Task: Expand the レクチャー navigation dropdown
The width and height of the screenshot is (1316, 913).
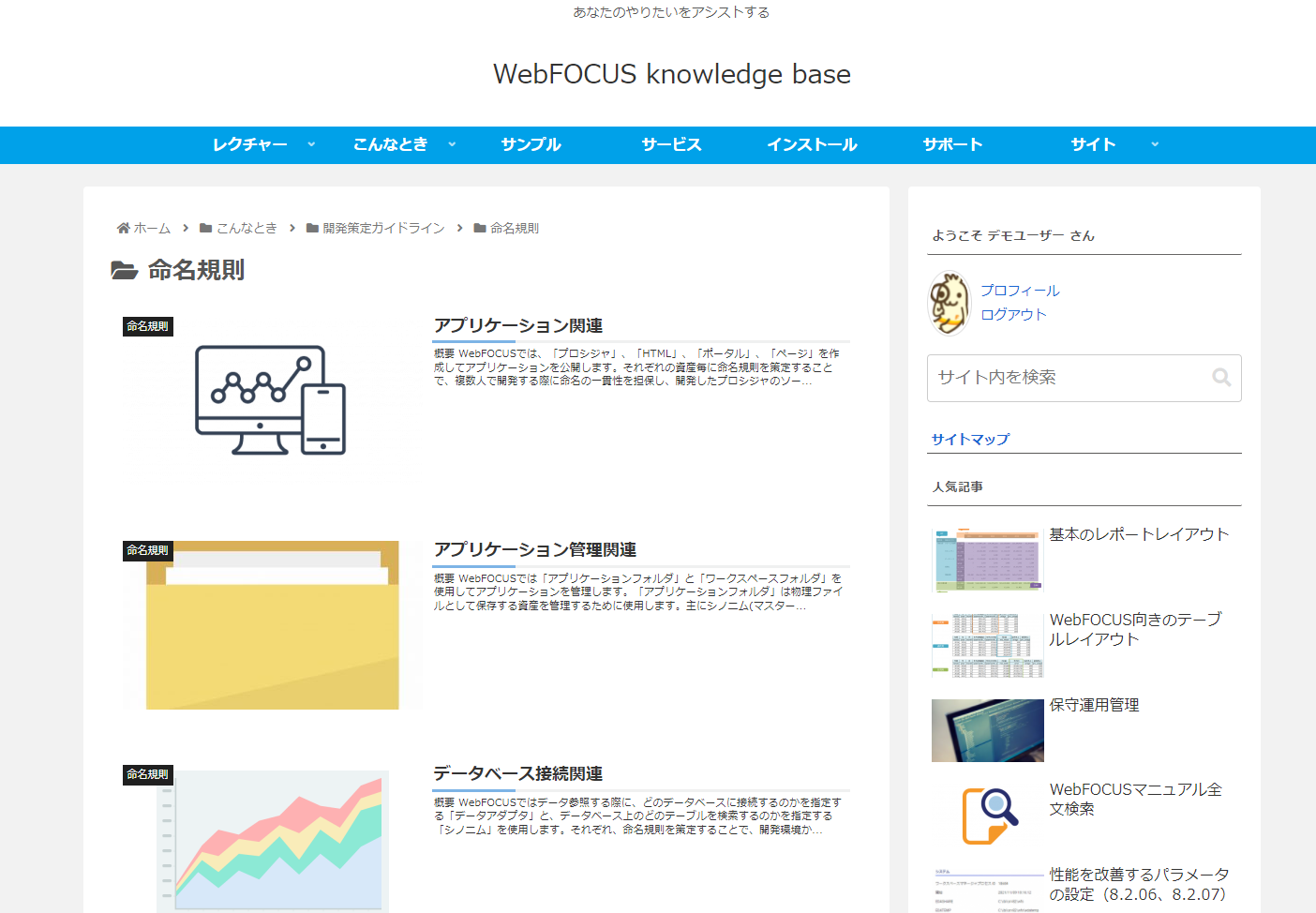Action: (250, 144)
